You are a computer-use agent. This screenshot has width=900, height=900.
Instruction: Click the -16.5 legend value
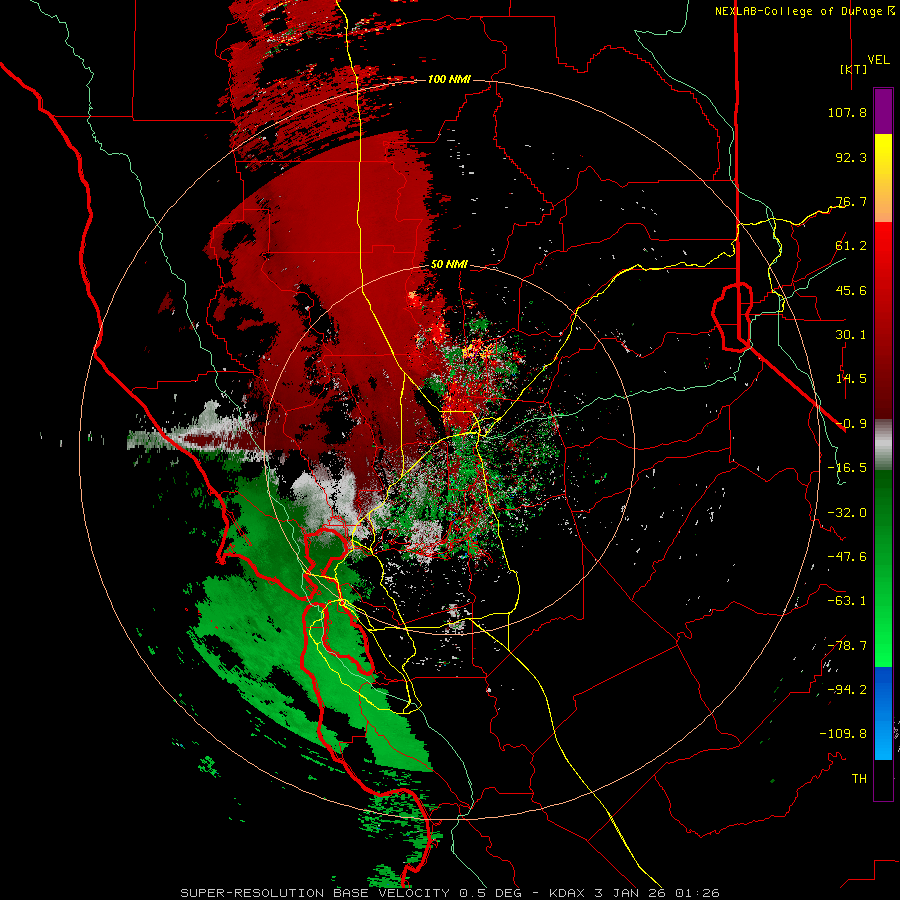[x=847, y=468]
